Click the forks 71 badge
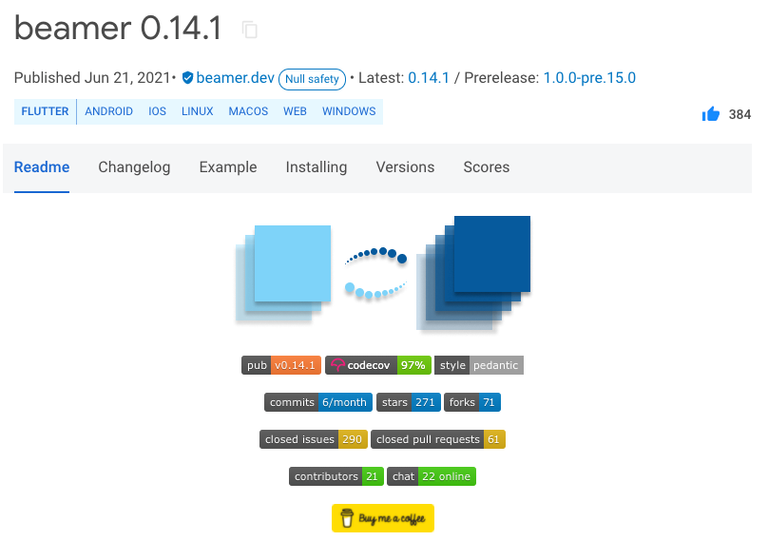This screenshot has width=768, height=543. 472,402
